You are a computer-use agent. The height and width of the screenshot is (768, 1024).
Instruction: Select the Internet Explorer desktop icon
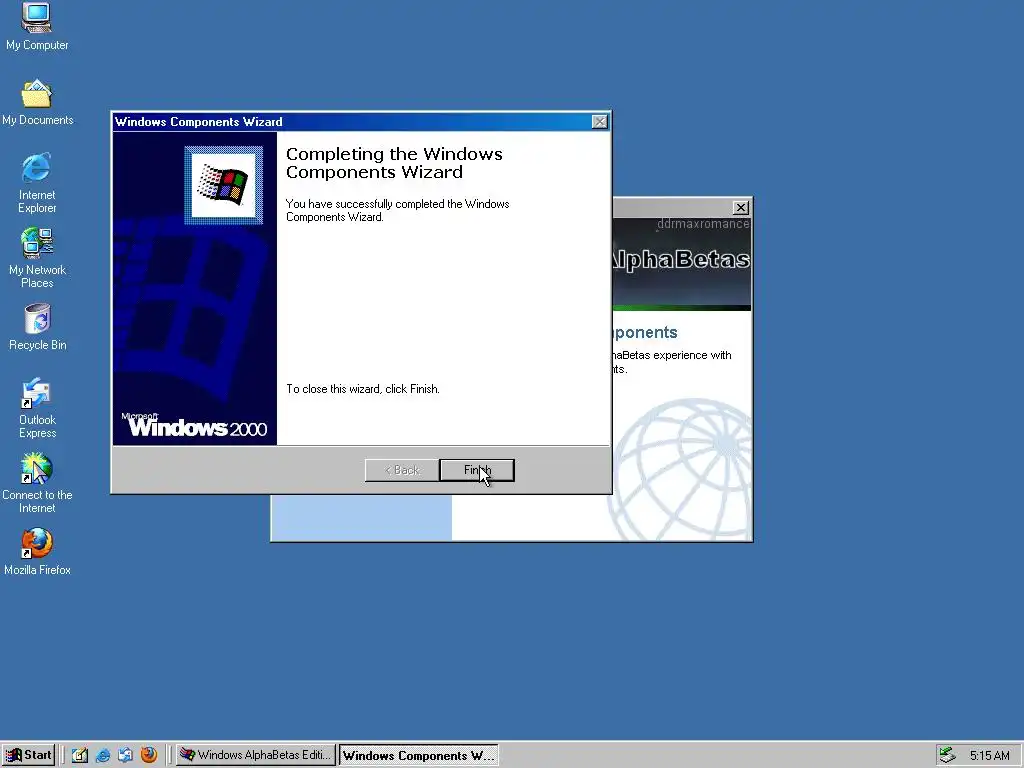tap(37, 184)
